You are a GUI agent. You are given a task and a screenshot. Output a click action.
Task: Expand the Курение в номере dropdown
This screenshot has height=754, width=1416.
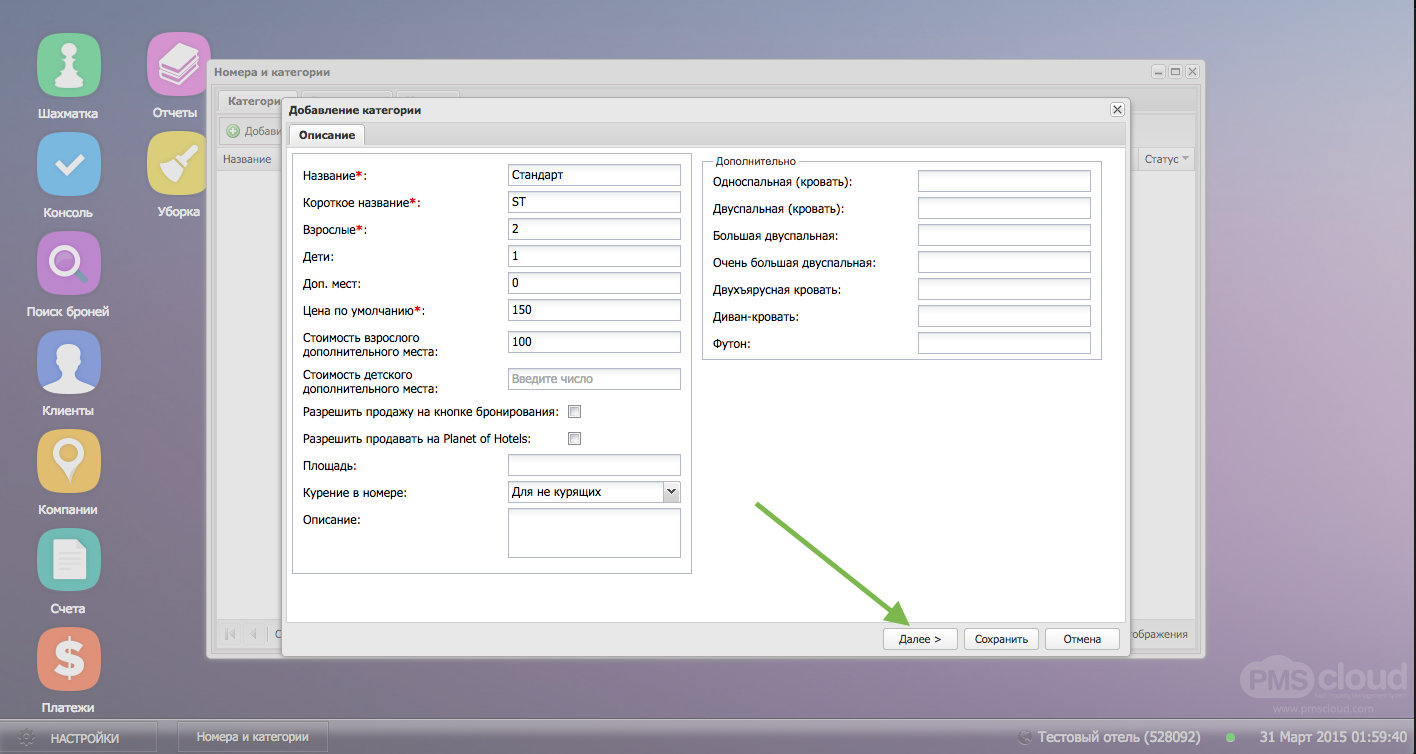pos(671,492)
